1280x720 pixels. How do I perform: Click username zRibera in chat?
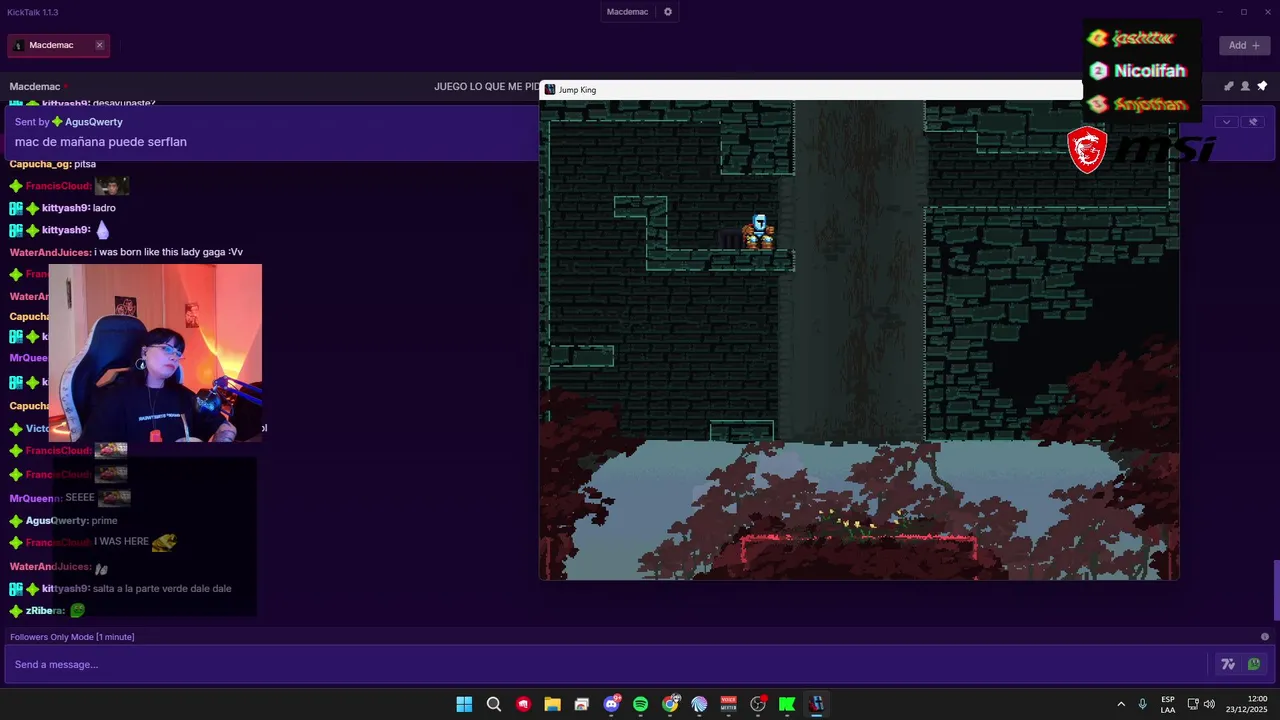point(45,611)
